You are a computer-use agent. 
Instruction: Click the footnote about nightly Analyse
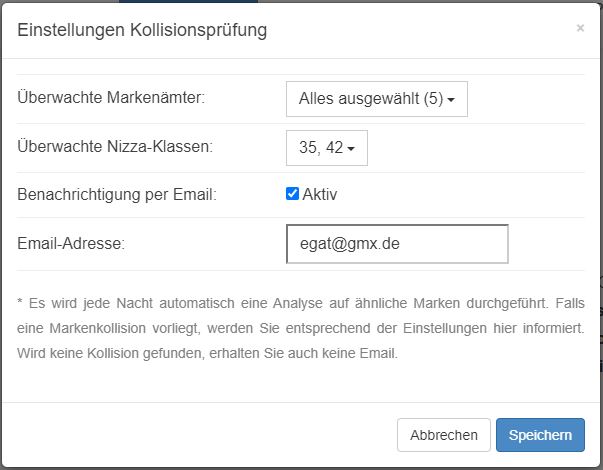click(x=301, y=328)
